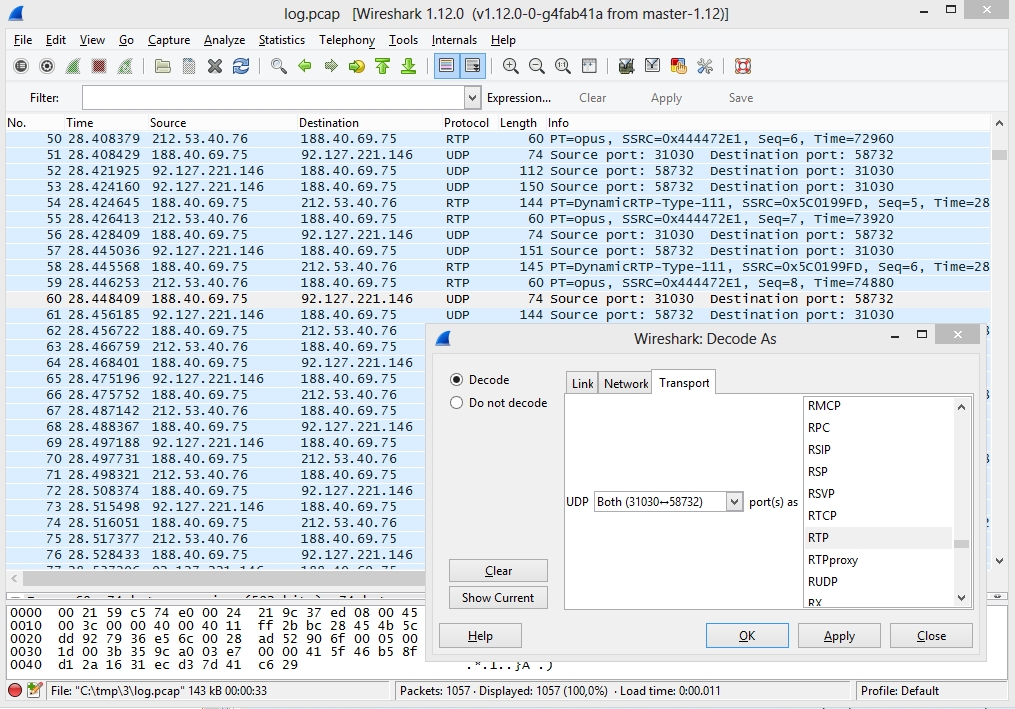Open the Help lifebuoy toolbar icon
The image size is (1015, 709).
(x=742, y=66)
